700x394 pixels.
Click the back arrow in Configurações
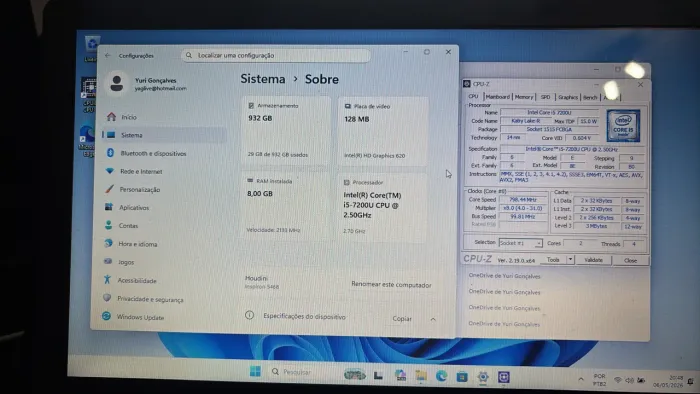[x=108, y=56]
